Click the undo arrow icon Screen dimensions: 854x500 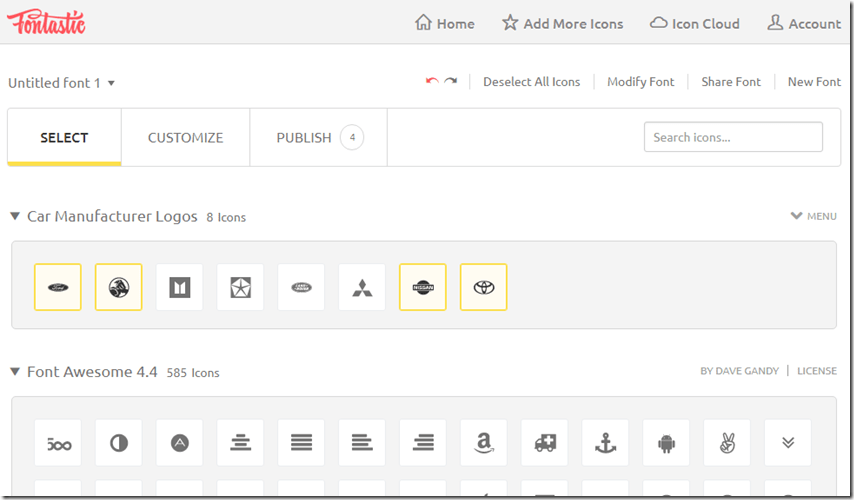pos(432,81)
